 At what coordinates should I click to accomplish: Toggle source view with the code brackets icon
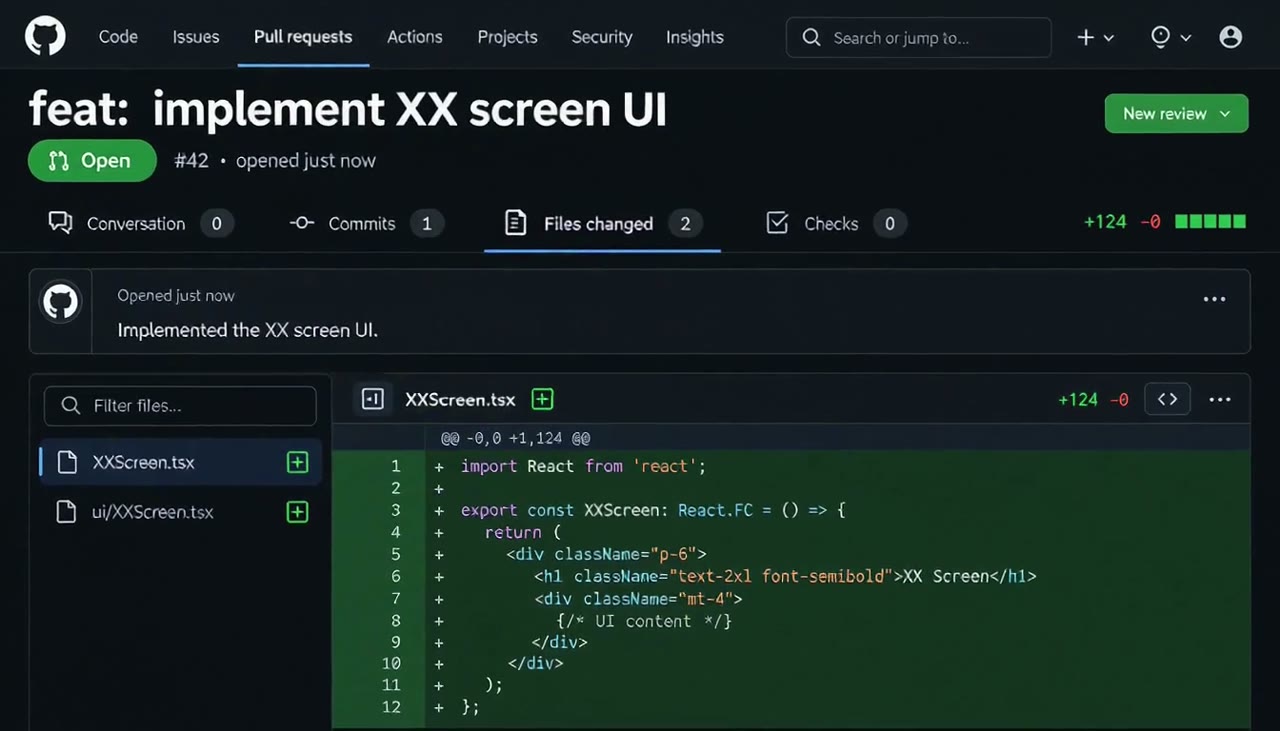1167,399
